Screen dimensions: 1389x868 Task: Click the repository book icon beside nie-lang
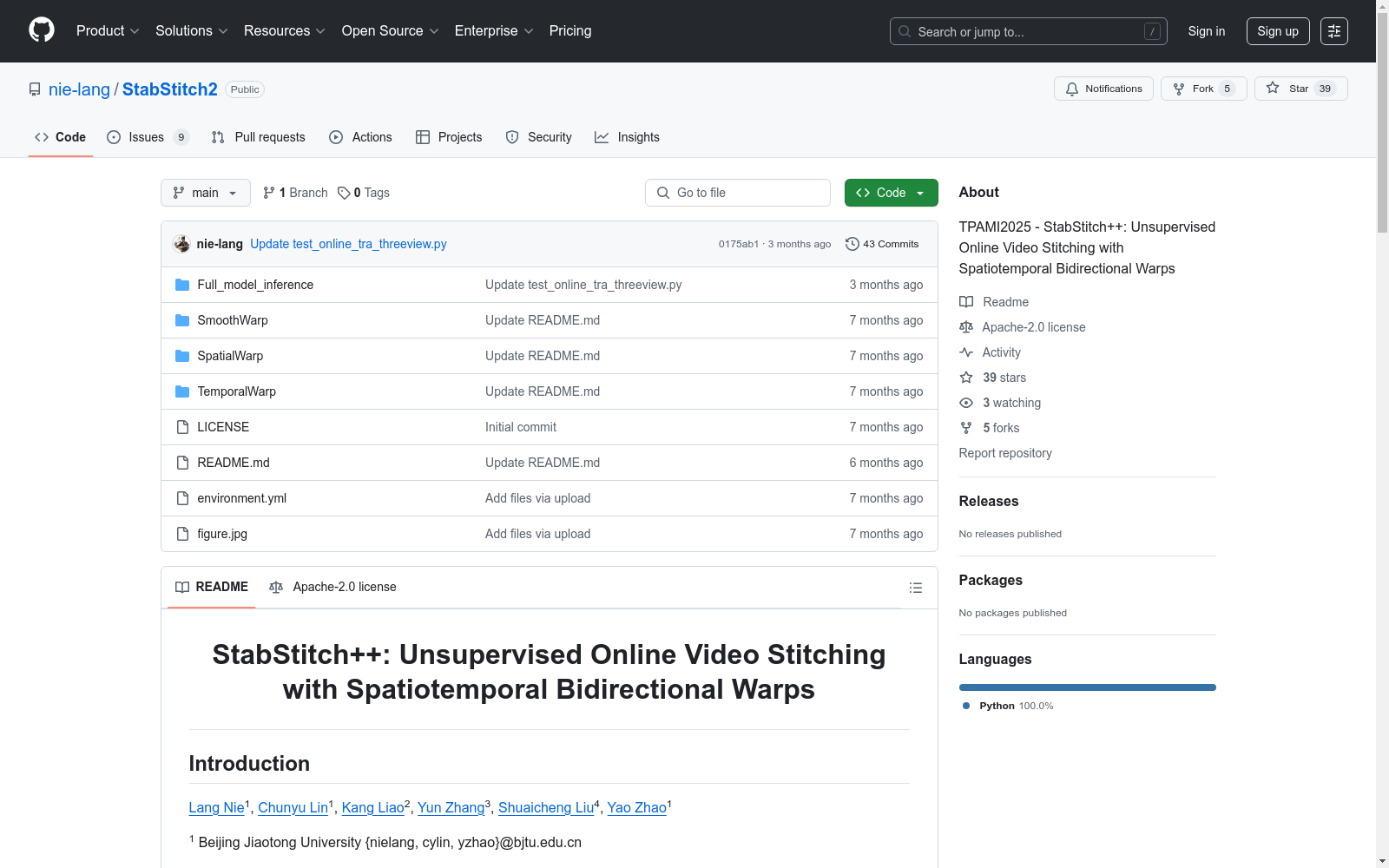pos(35,89)
